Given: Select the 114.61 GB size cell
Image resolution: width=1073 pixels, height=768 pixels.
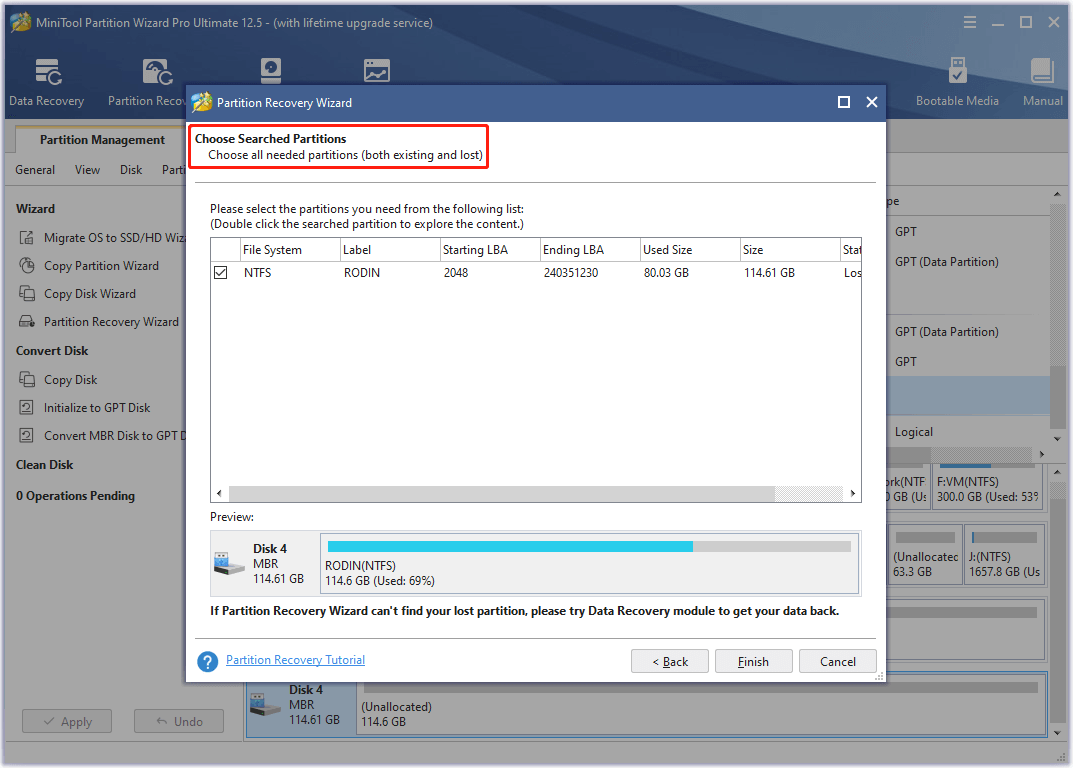Looking at the screenshot, I should point(769,272).
